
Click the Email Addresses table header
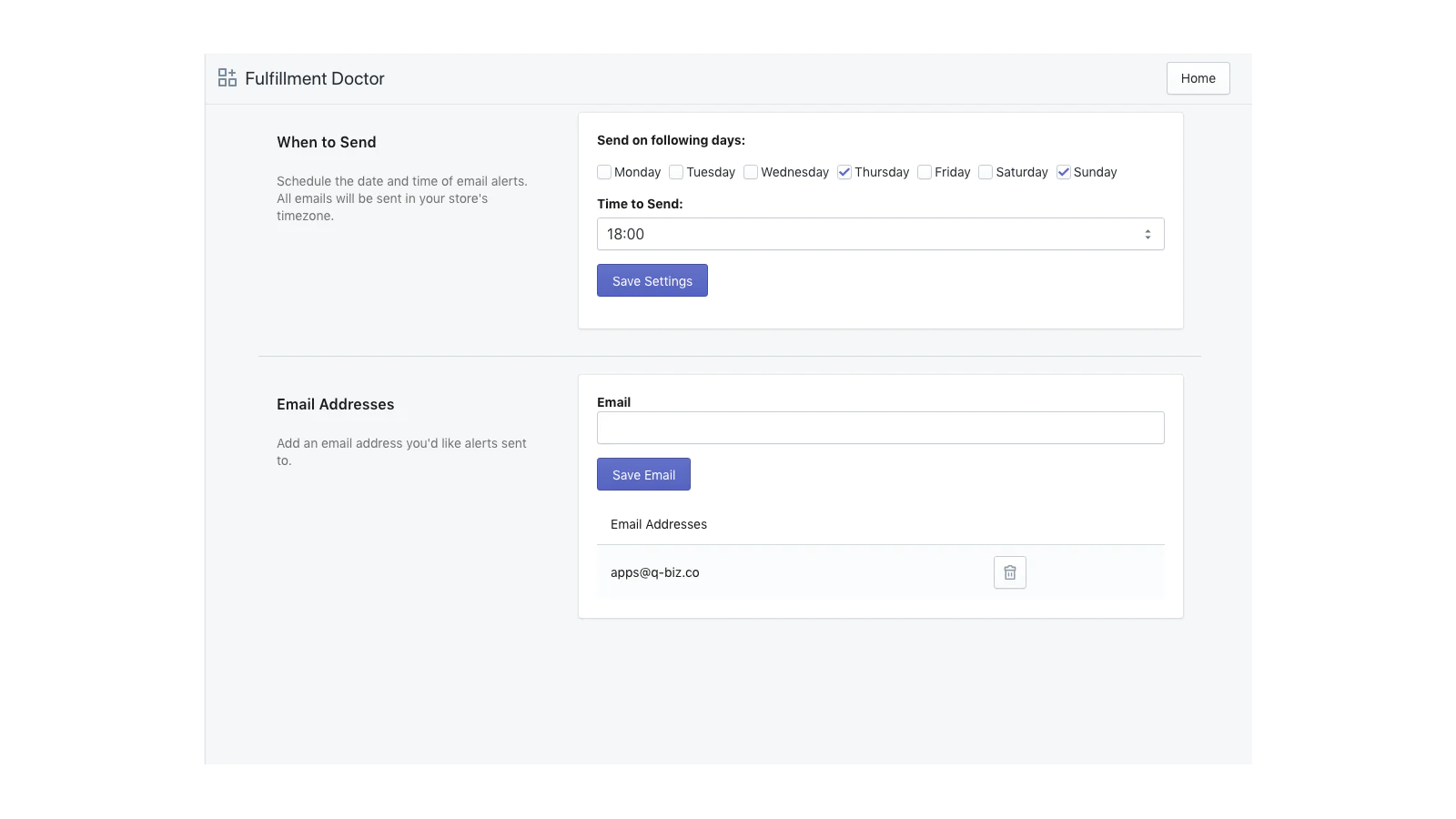pos(659,524)
